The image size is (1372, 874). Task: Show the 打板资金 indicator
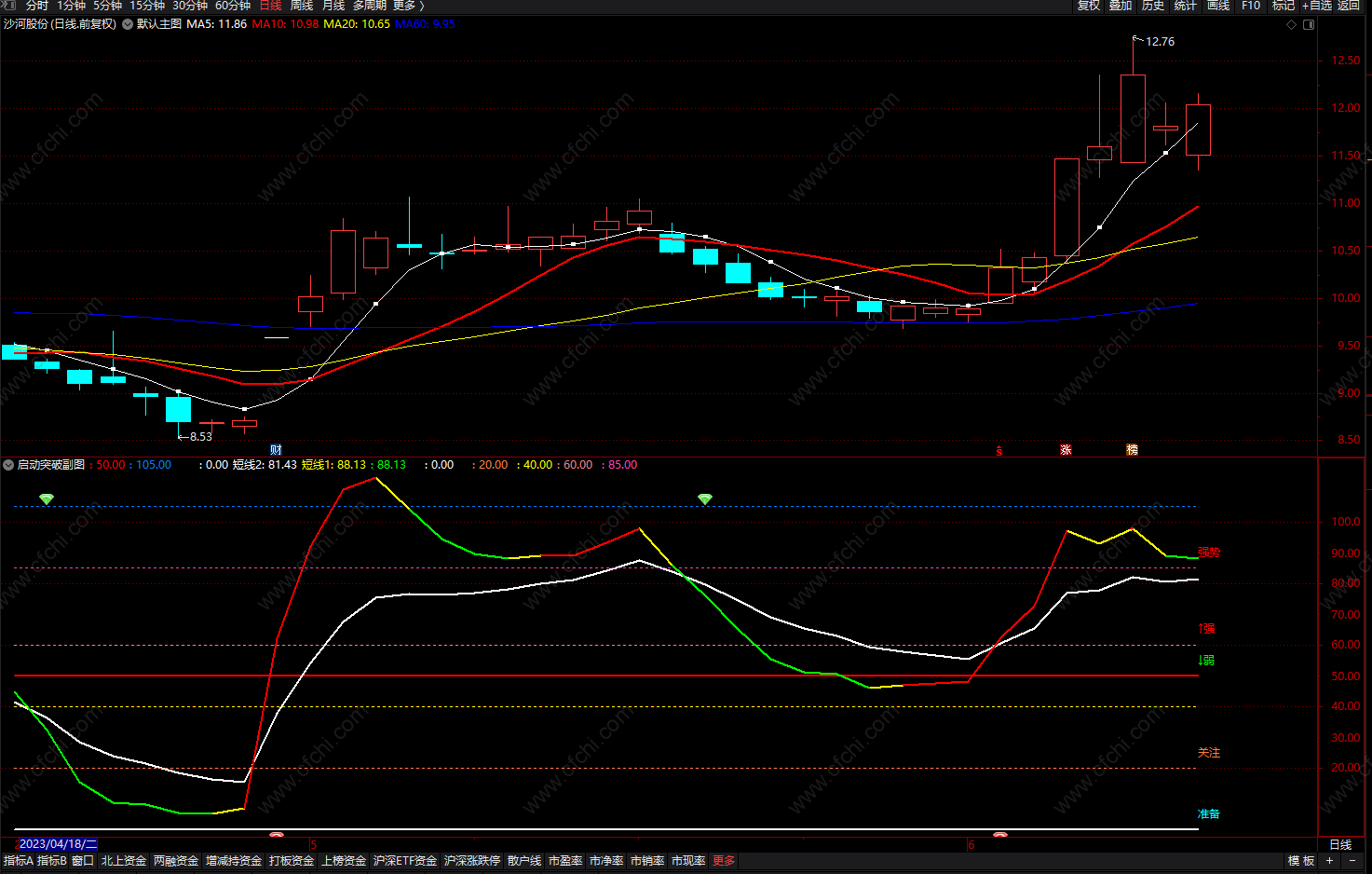(x=292, y=861)
